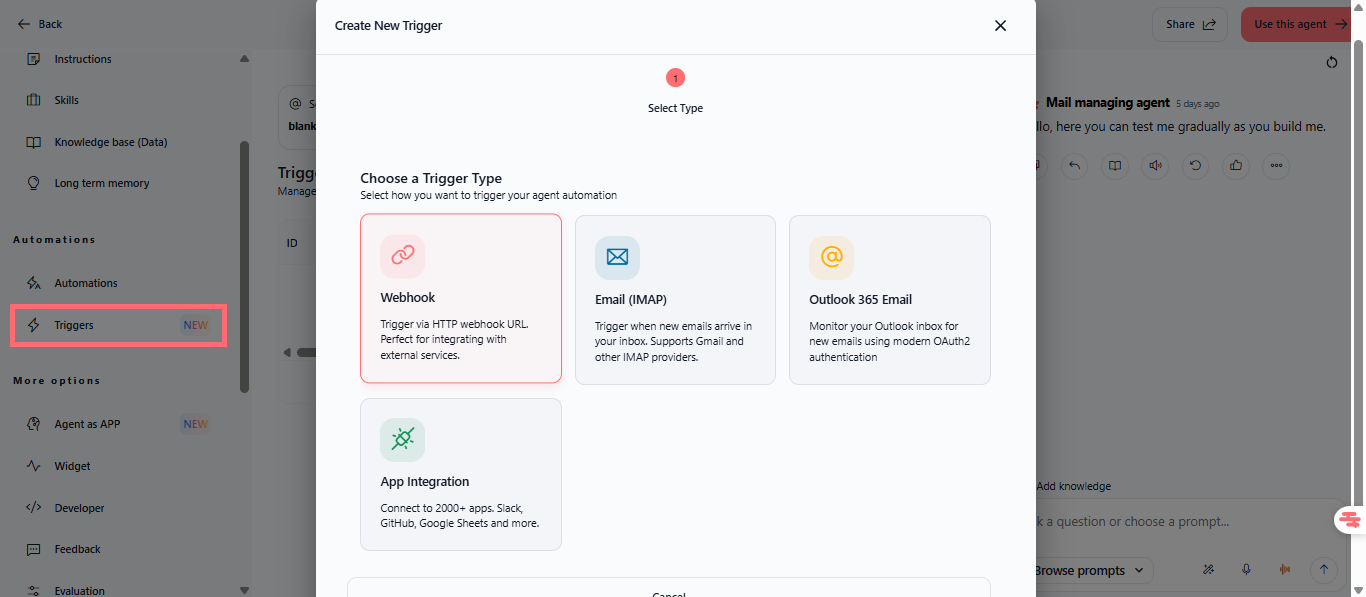Image resolution: width=1366 pixels, height=597 pixels.
Task: Click the microphone icon in chat input
Action: click(1246, 570)
